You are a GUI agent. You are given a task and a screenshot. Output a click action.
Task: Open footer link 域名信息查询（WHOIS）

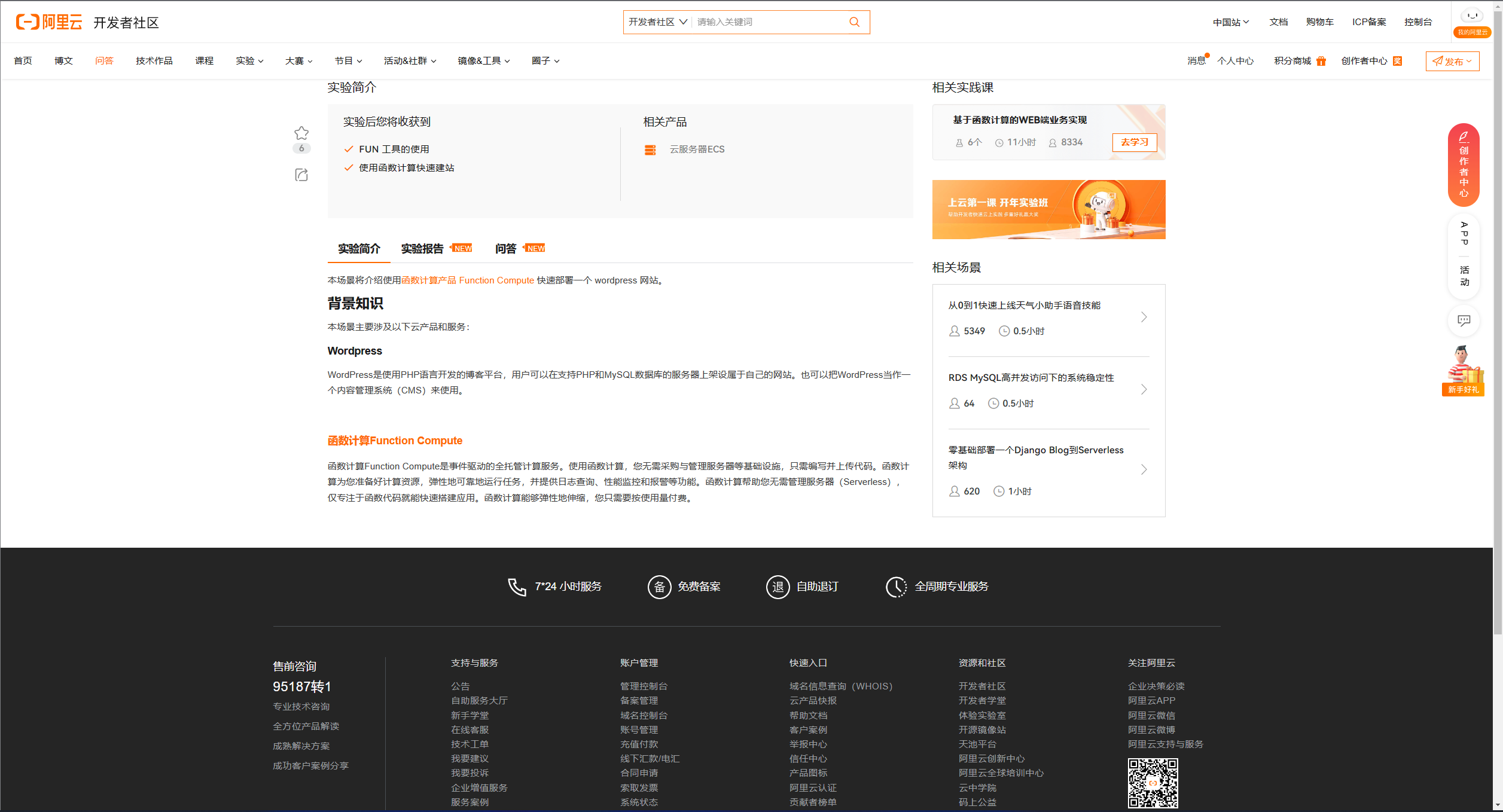(x=841, y=686)
